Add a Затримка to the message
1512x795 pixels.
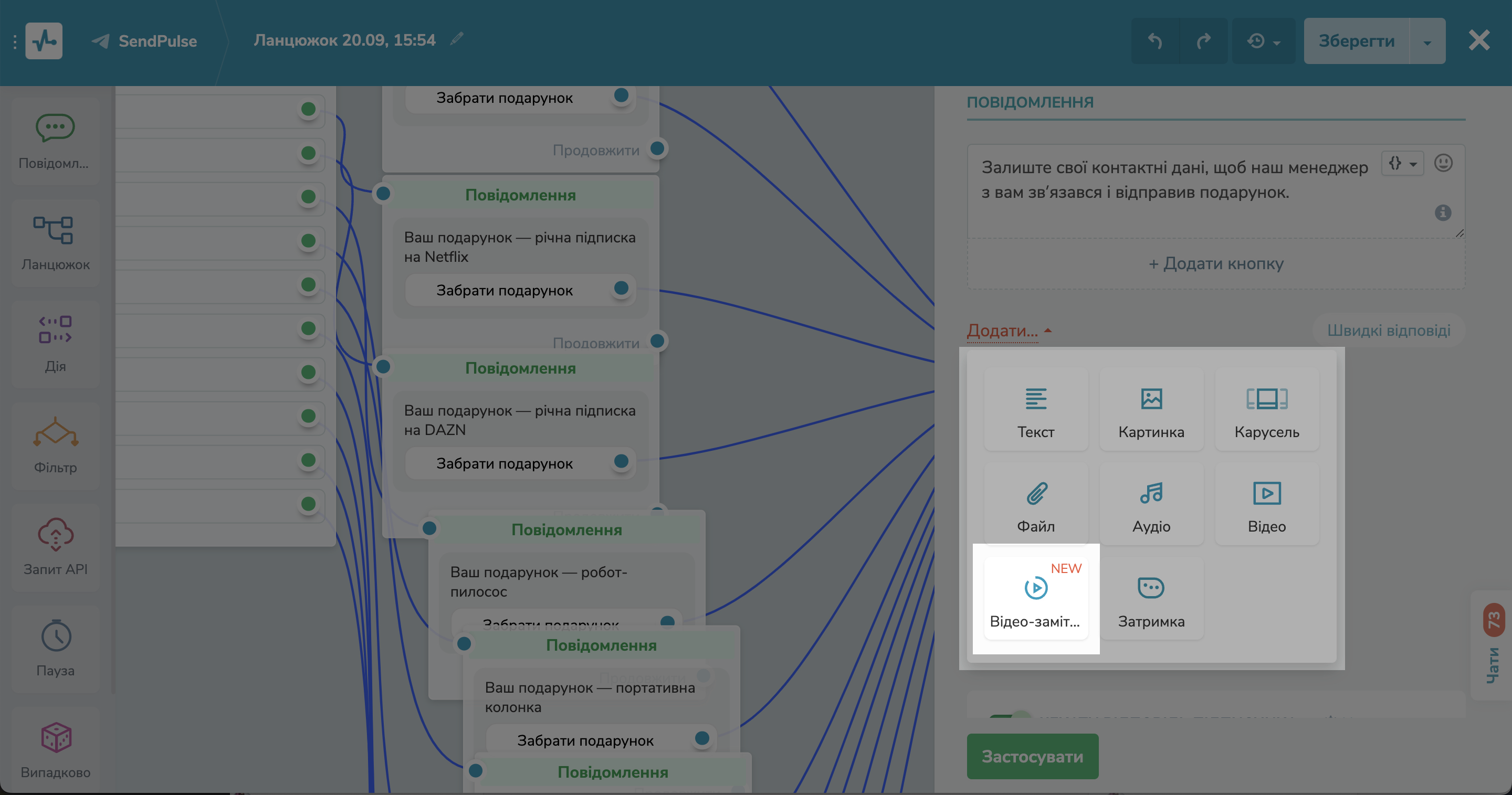(x=1151, y=598)
